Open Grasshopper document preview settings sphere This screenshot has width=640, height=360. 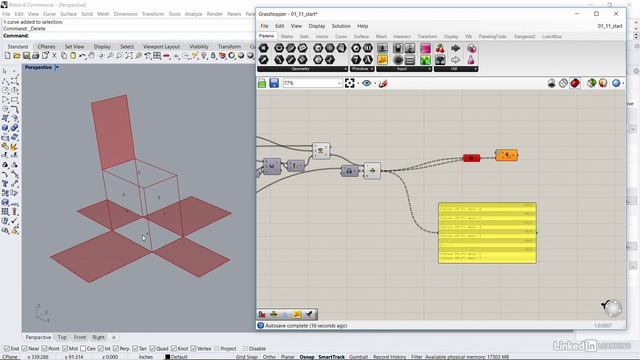click(616, 83)
